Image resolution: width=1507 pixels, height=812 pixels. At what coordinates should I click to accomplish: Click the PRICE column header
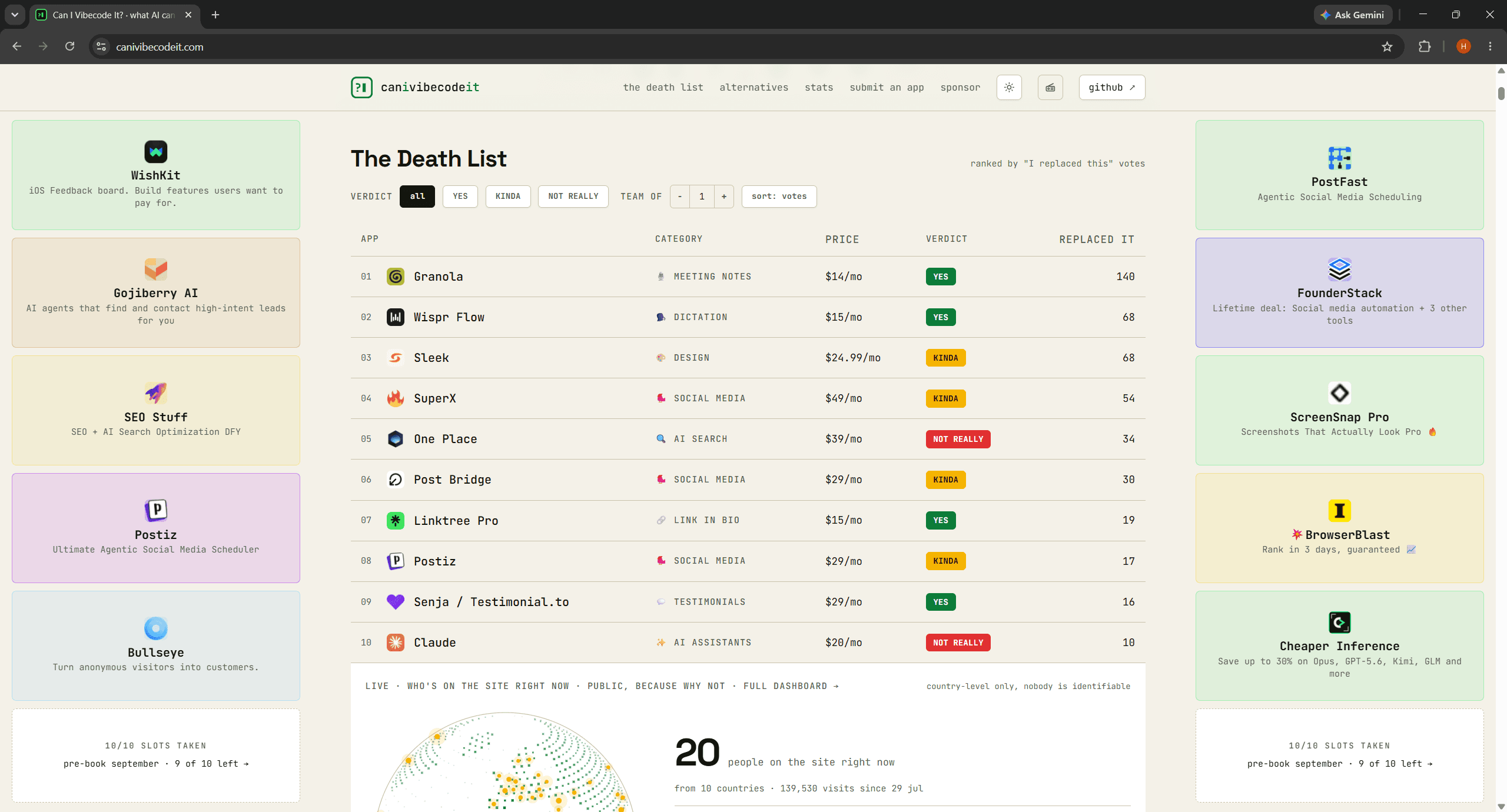click(842, 239)
